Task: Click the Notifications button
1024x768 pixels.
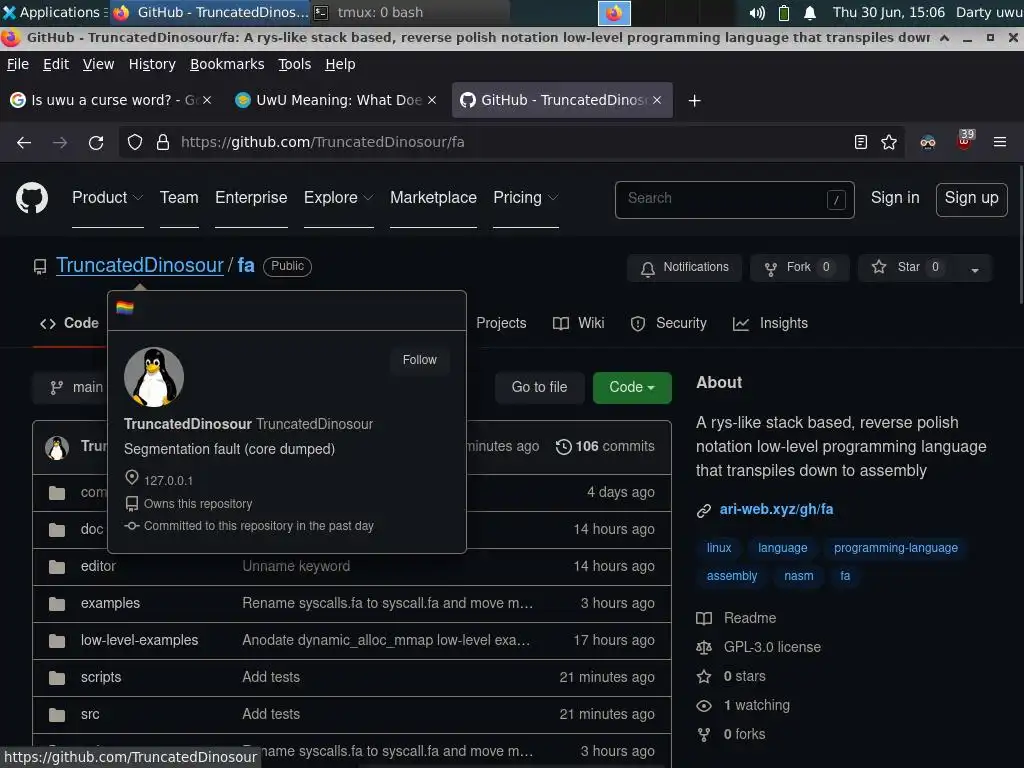Action: pos(684,268)
